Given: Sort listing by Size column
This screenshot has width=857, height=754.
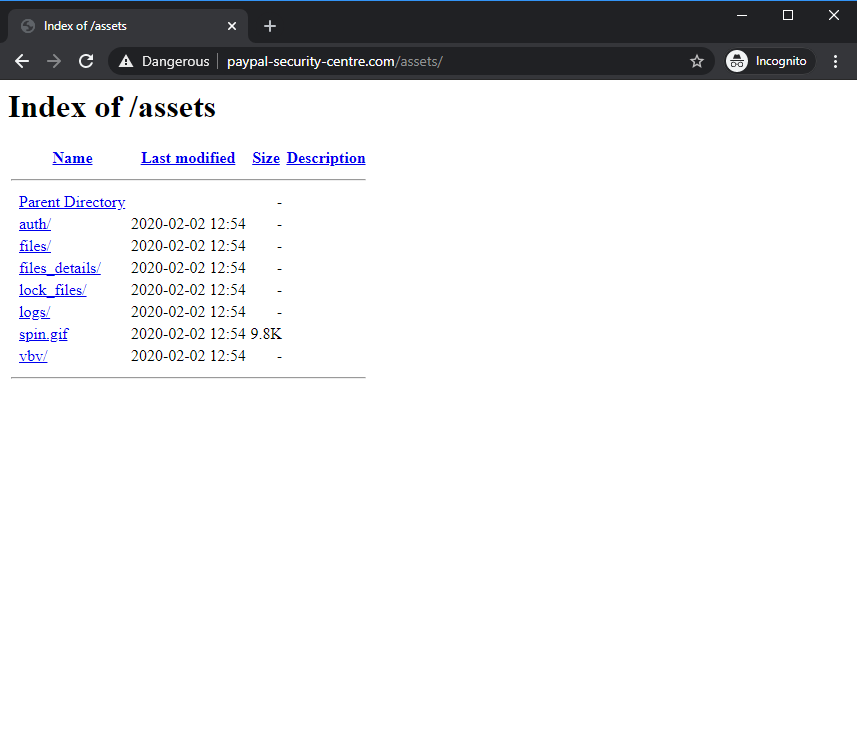Looking at the screenshot, I should click(266, 158).
